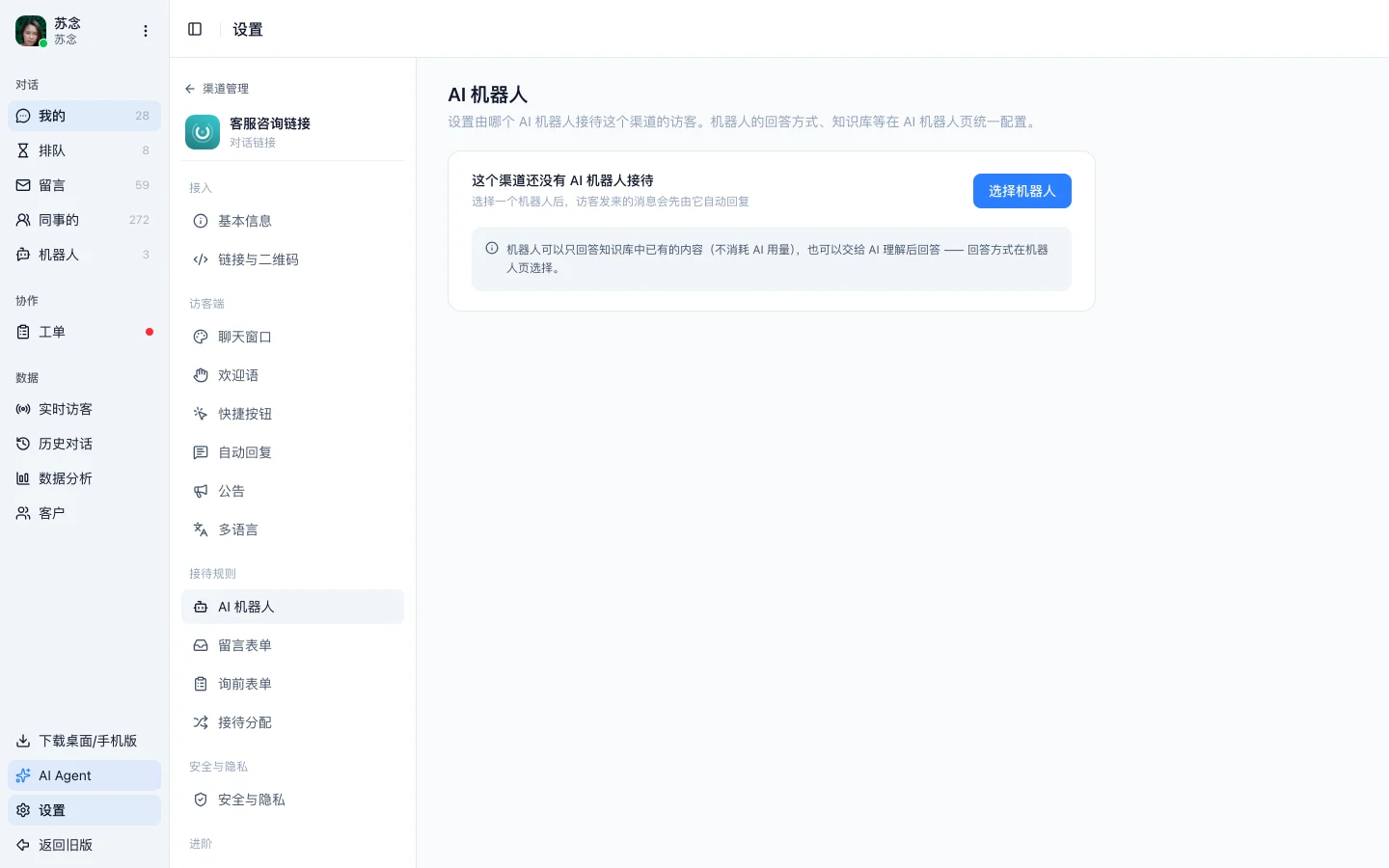This screenshot has width=1389, height=868.
Task: Open 我的 conversations list
Action: tap(84, 116)
